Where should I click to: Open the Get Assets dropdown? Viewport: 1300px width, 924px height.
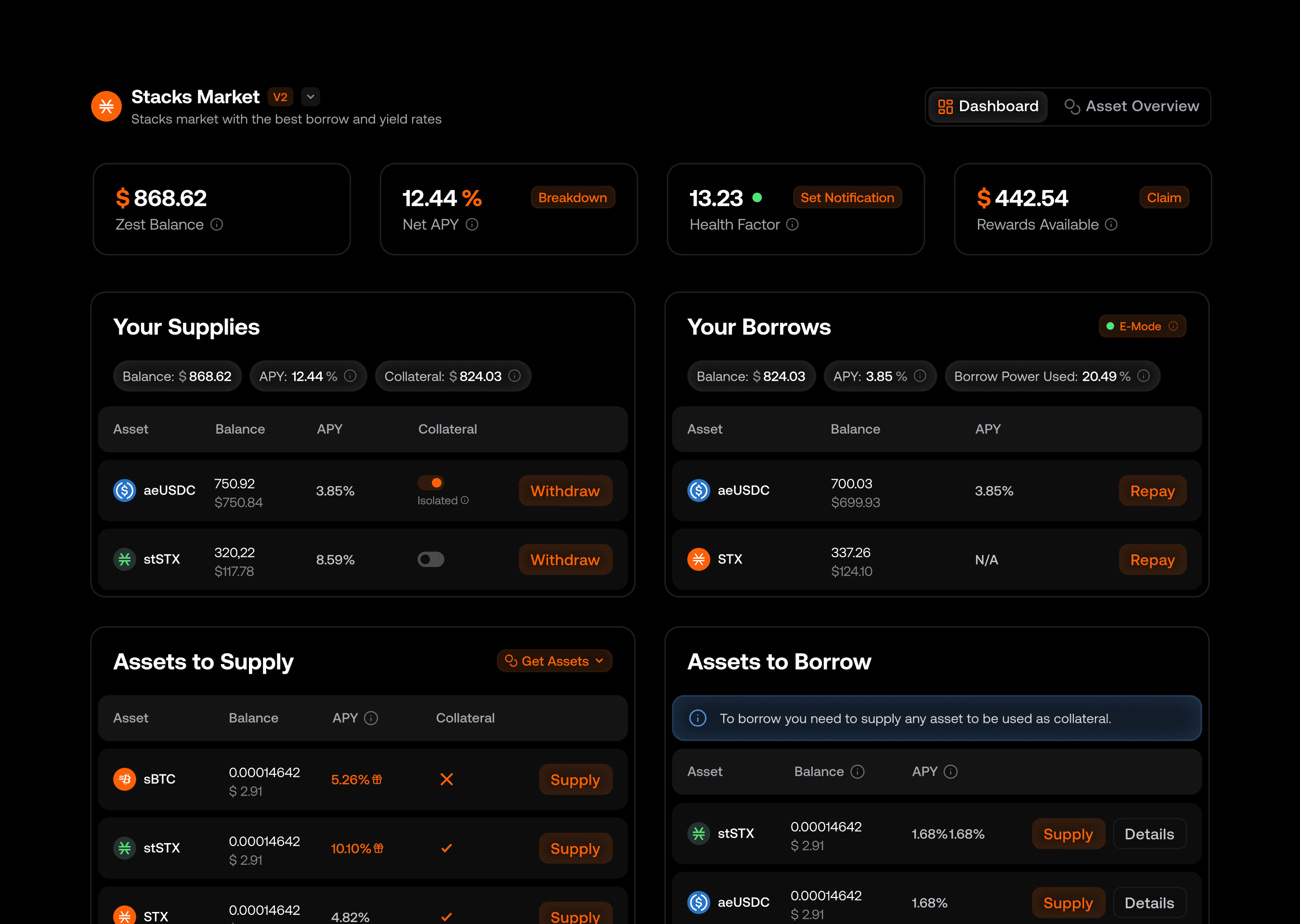[554, 661]
